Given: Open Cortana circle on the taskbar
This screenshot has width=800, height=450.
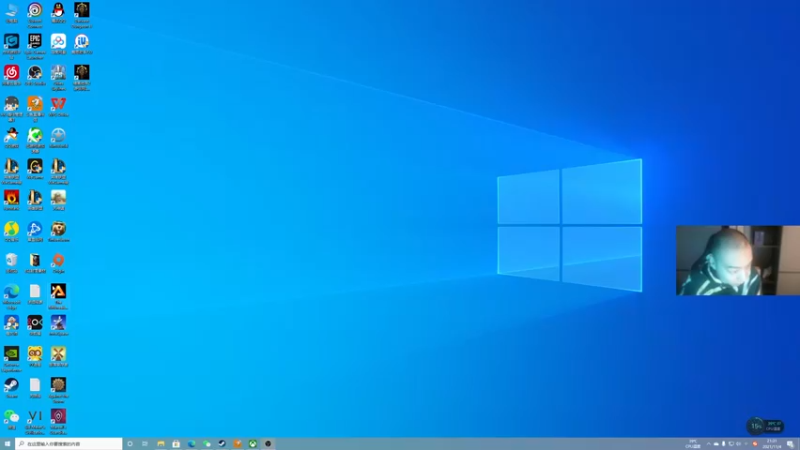Looking at the screenshot, I should (130, 444).
